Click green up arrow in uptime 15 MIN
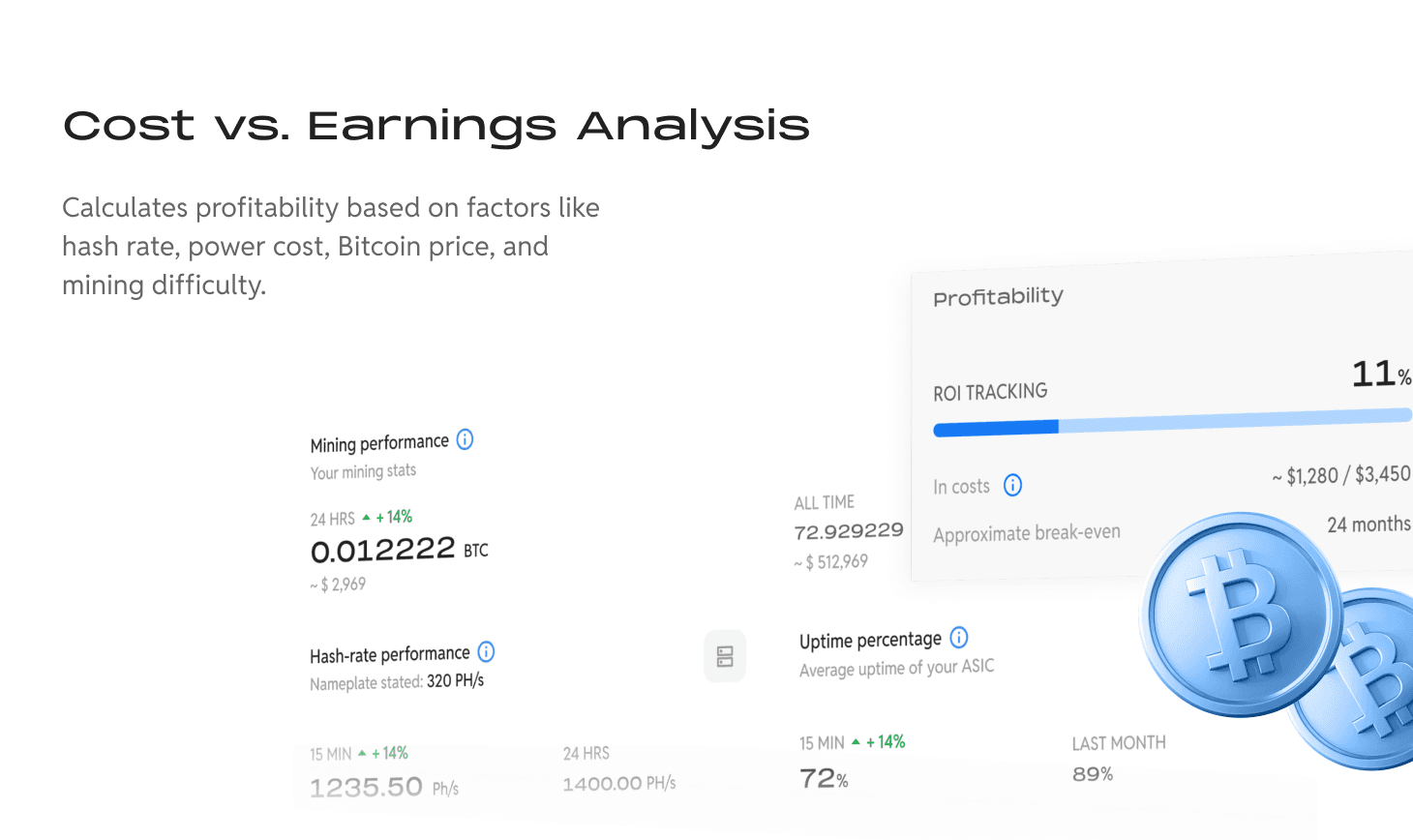 [x=856, y=742]
